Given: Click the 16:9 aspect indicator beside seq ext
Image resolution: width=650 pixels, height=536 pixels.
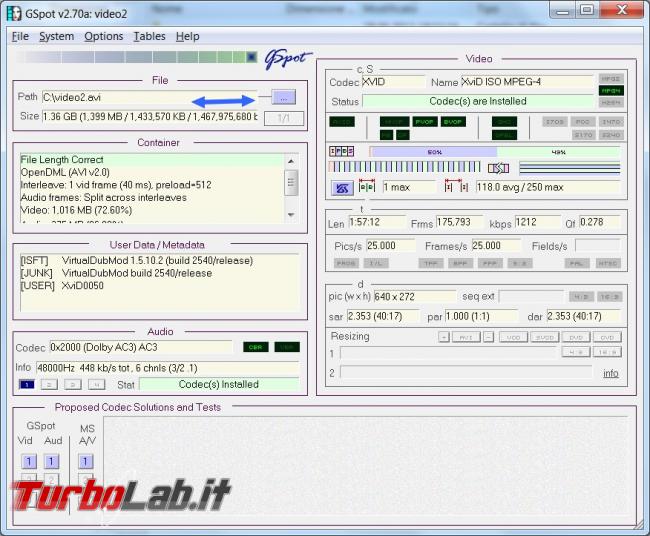Looking at the screenshot, I should (x=610, y=297).
